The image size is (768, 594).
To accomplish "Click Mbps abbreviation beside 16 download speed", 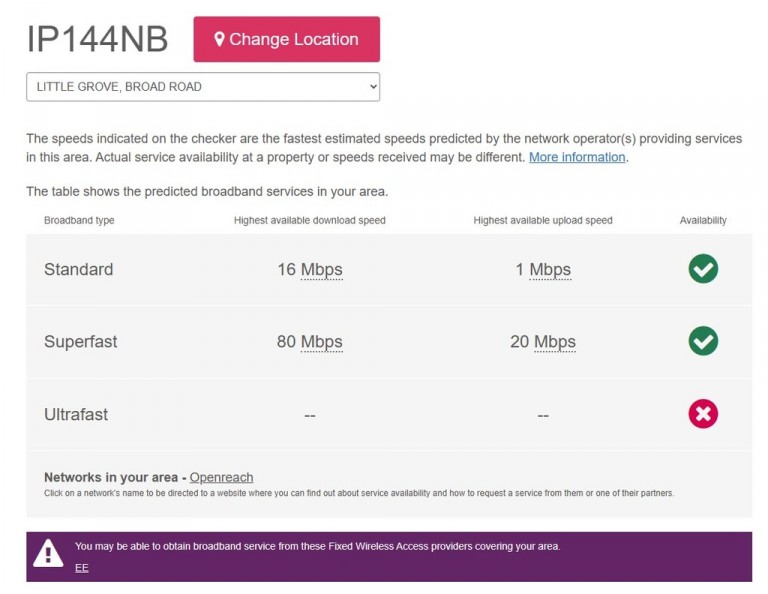I will coord(321,270).
